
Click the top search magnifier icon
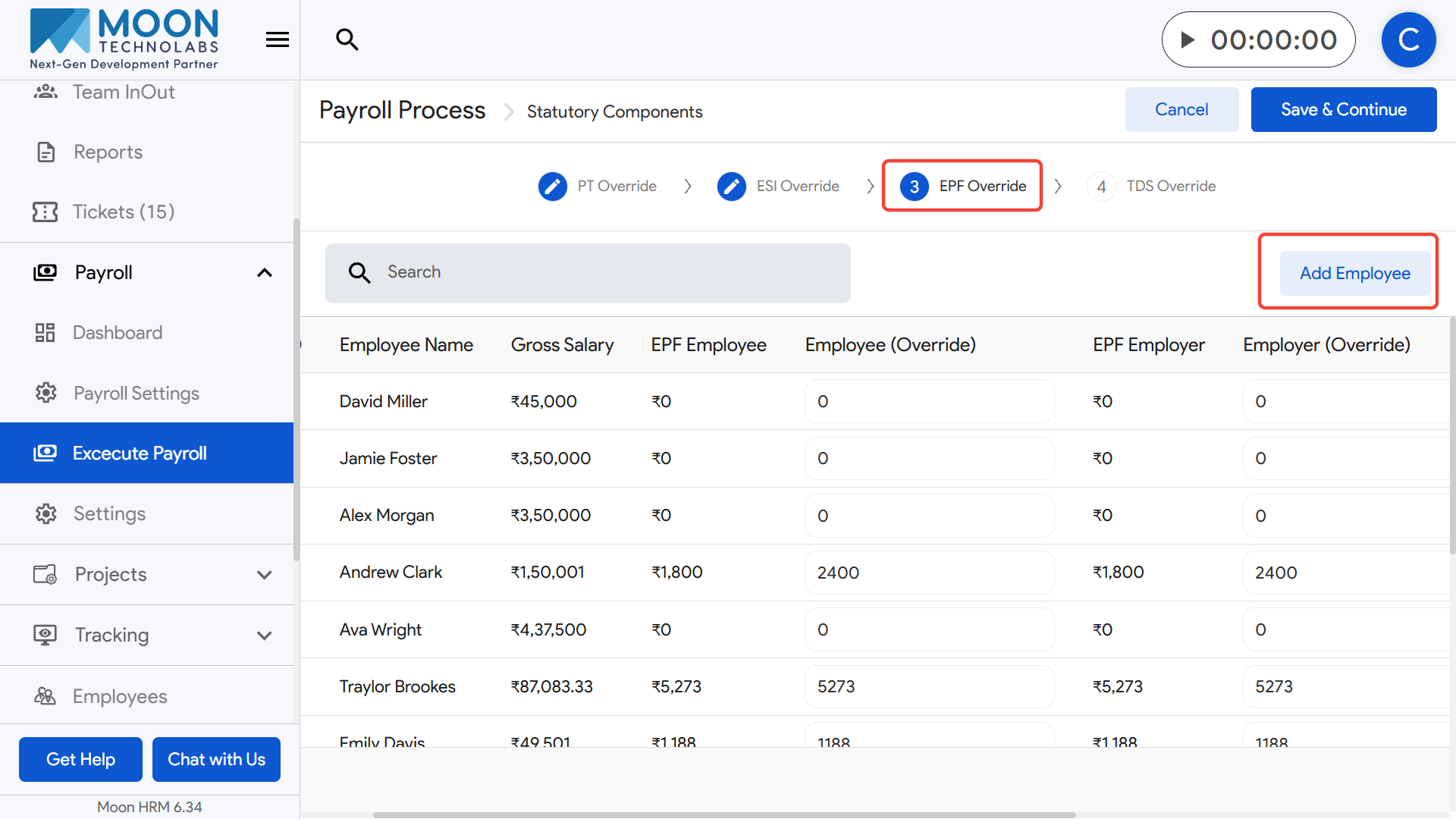pos(347,39)
